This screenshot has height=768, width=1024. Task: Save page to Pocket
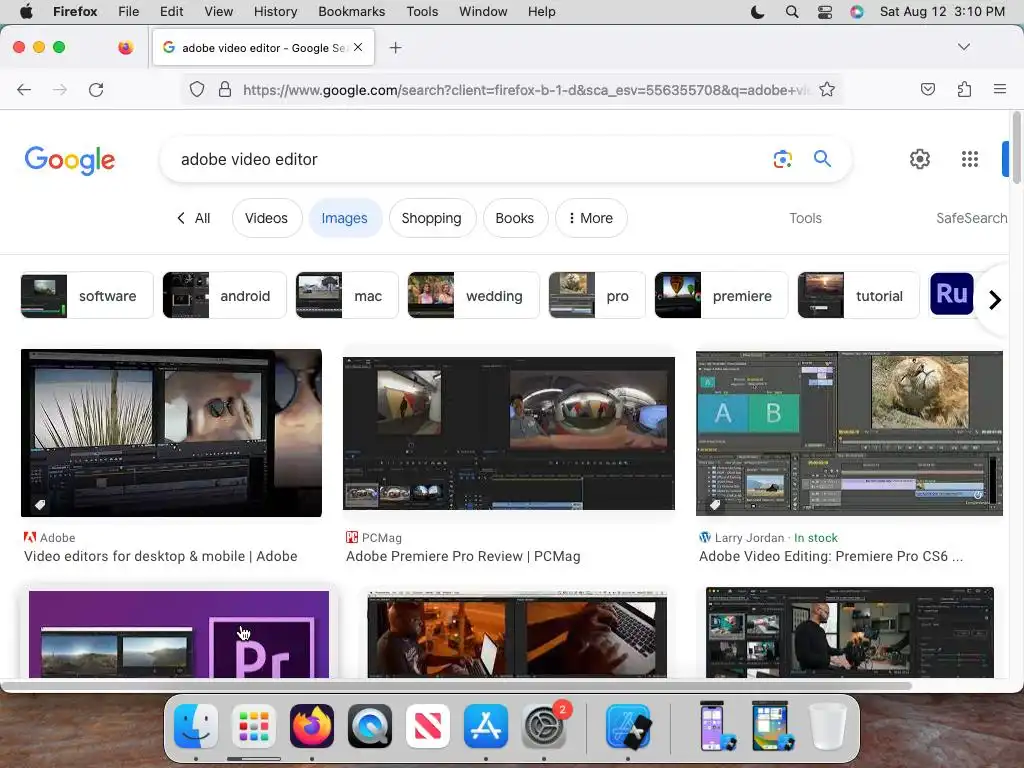click(x=927, y=89)
